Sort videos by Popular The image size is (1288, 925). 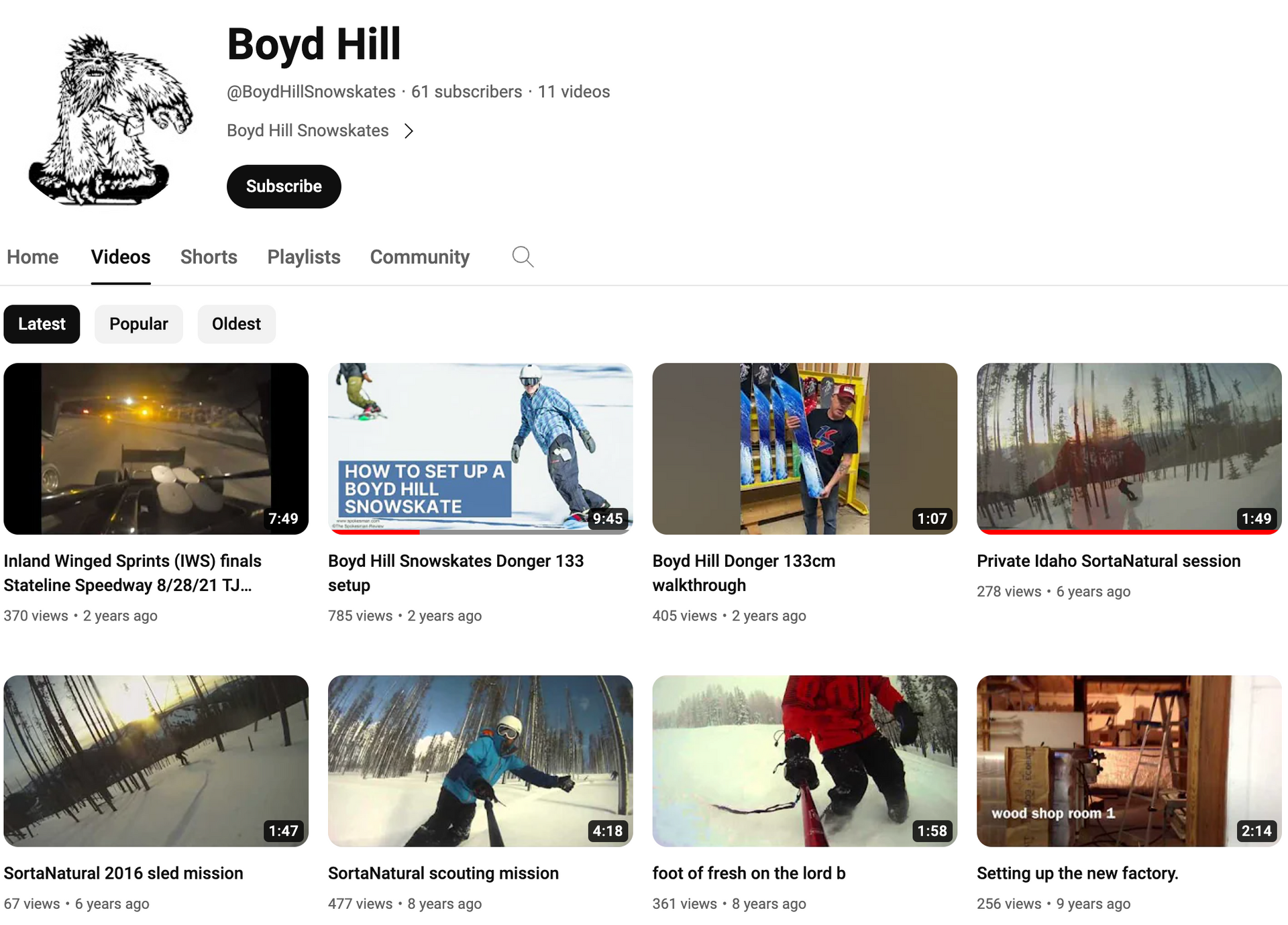pos(139,324)
